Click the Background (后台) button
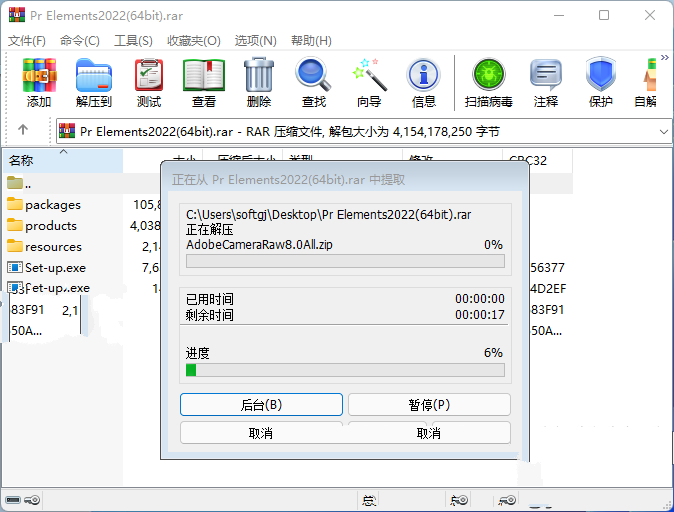The image size is (674, 512). 261,405
